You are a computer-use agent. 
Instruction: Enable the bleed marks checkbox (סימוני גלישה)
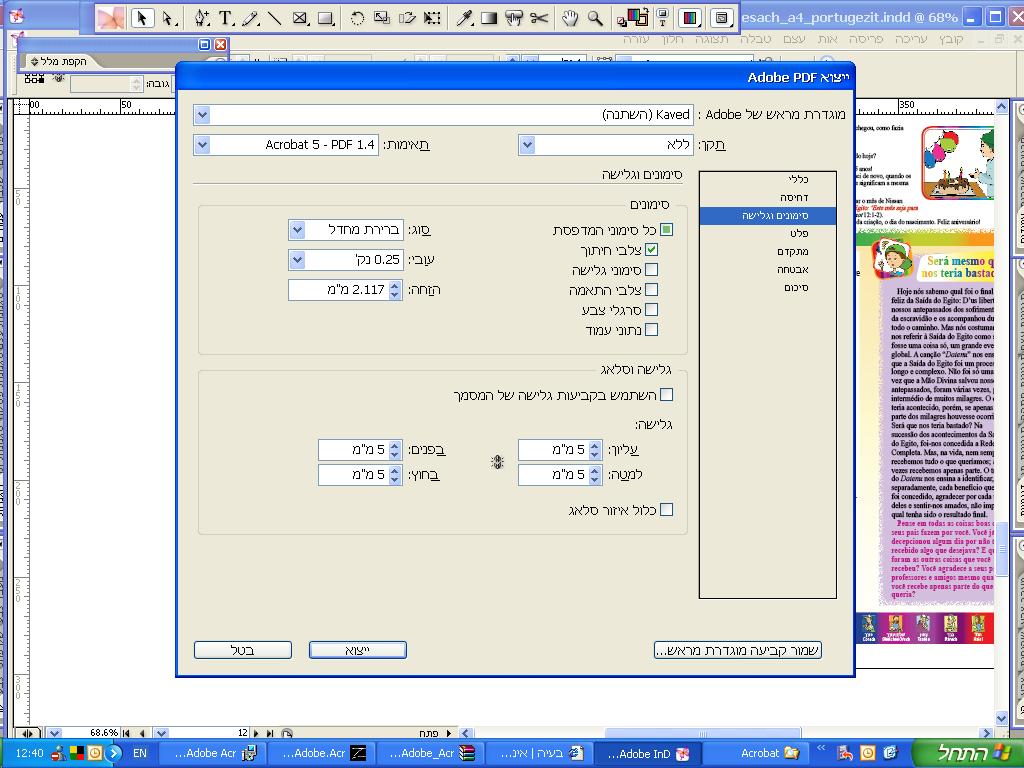pyautogui.click(x=652, y=270)
